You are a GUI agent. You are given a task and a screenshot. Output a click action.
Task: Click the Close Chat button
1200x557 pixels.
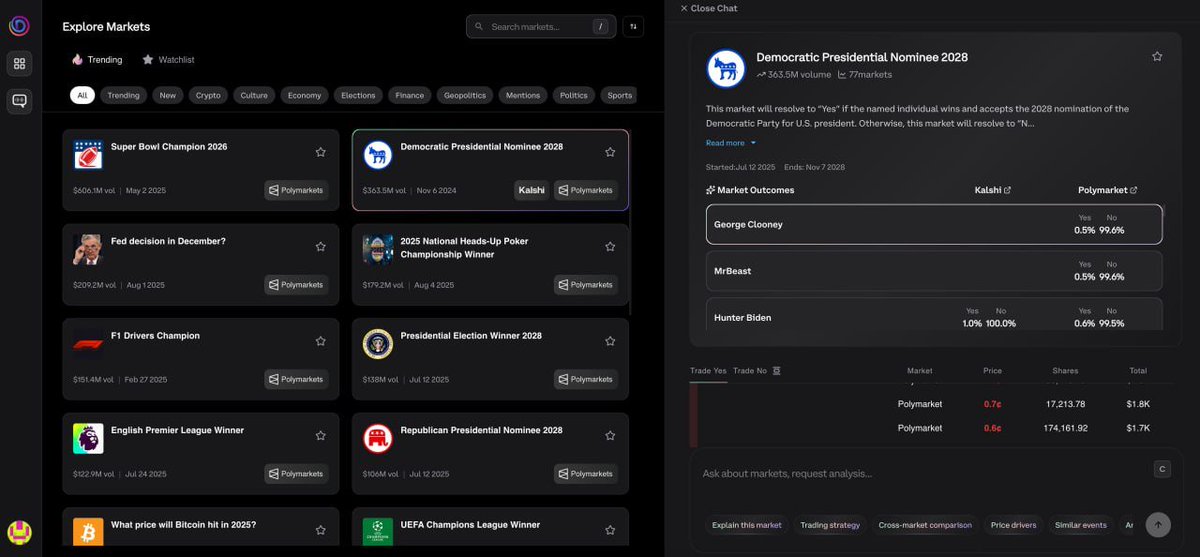708,8
